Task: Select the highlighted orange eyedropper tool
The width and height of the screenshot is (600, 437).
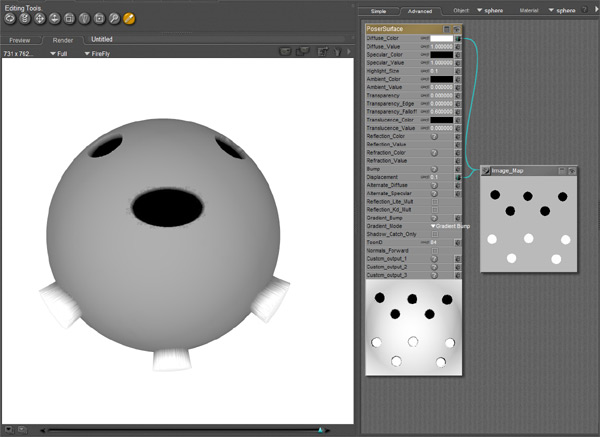Action: (x=130, y=18)
